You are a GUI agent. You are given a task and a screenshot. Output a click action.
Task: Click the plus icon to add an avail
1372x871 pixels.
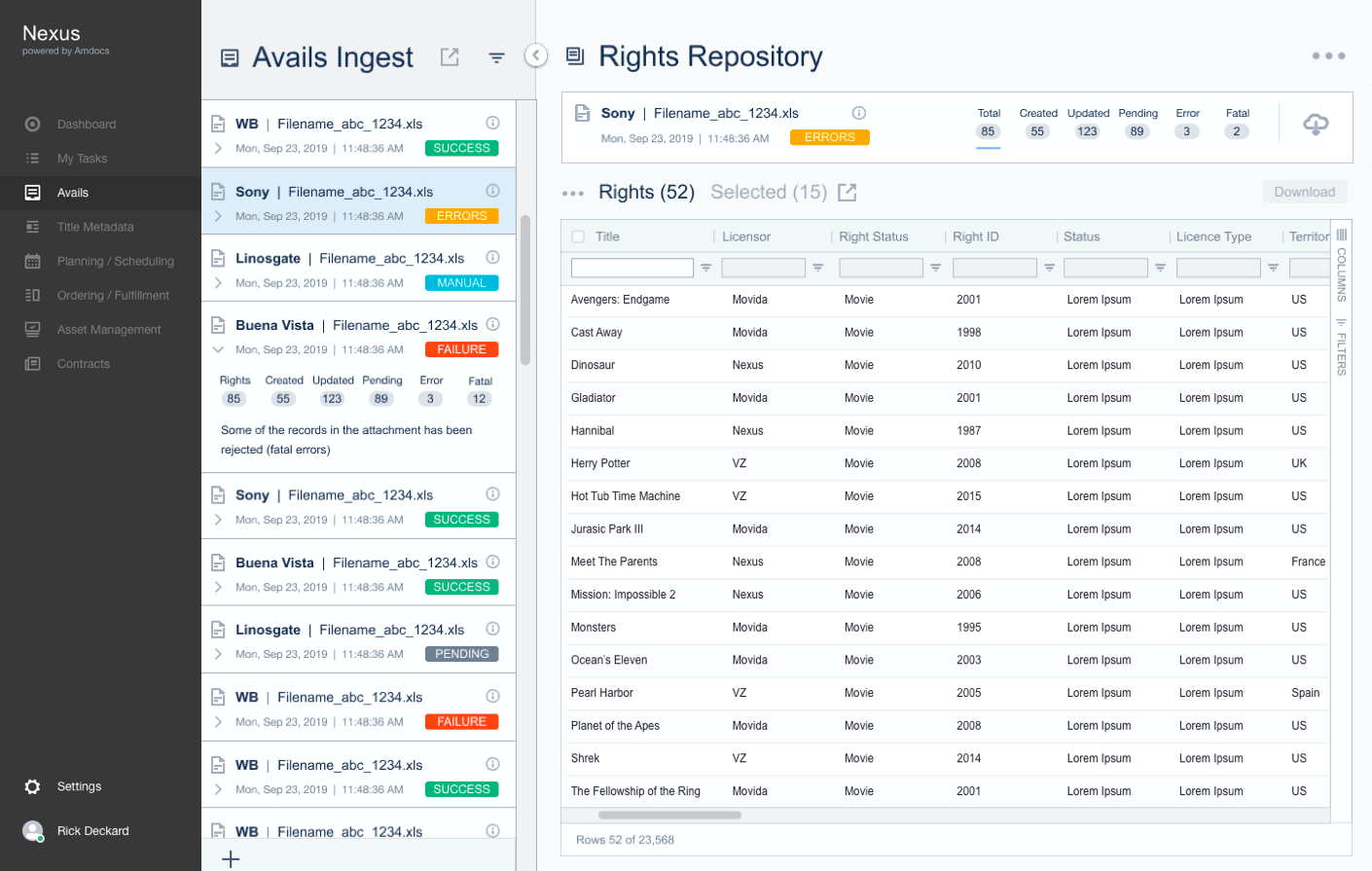[231, 858]
